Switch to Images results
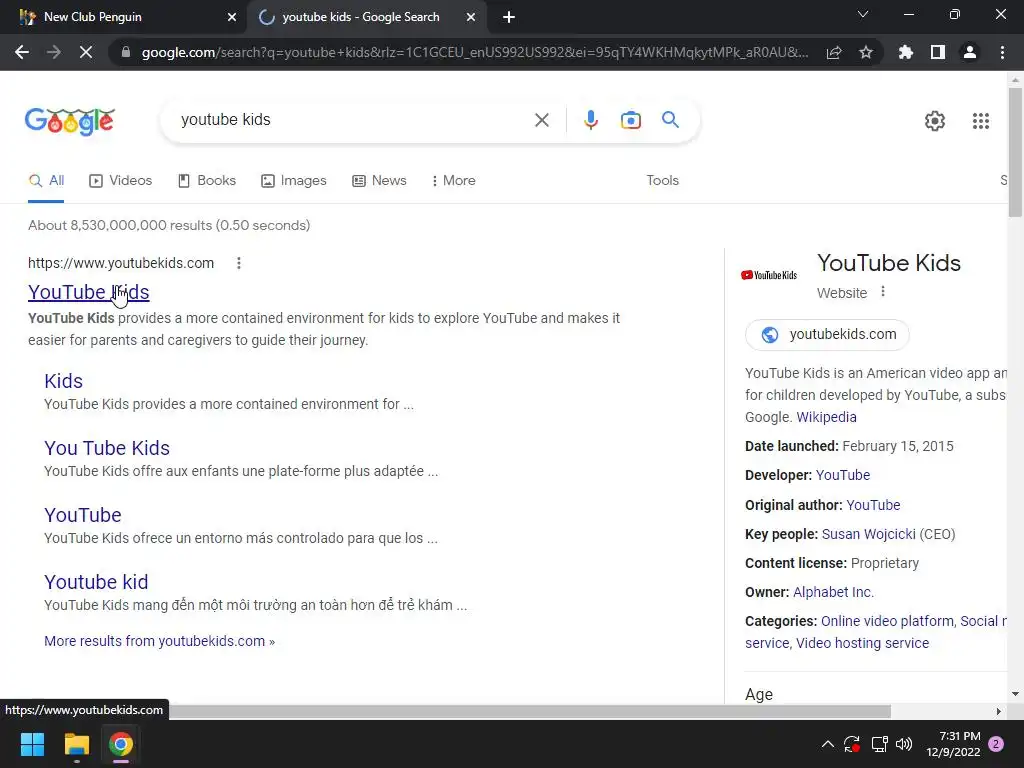 pos(294,181)
